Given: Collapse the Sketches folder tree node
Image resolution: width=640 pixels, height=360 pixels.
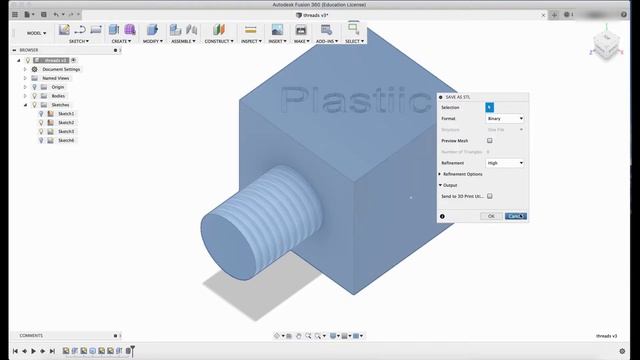Looking at the screenshot, I should tap(25, 105).
